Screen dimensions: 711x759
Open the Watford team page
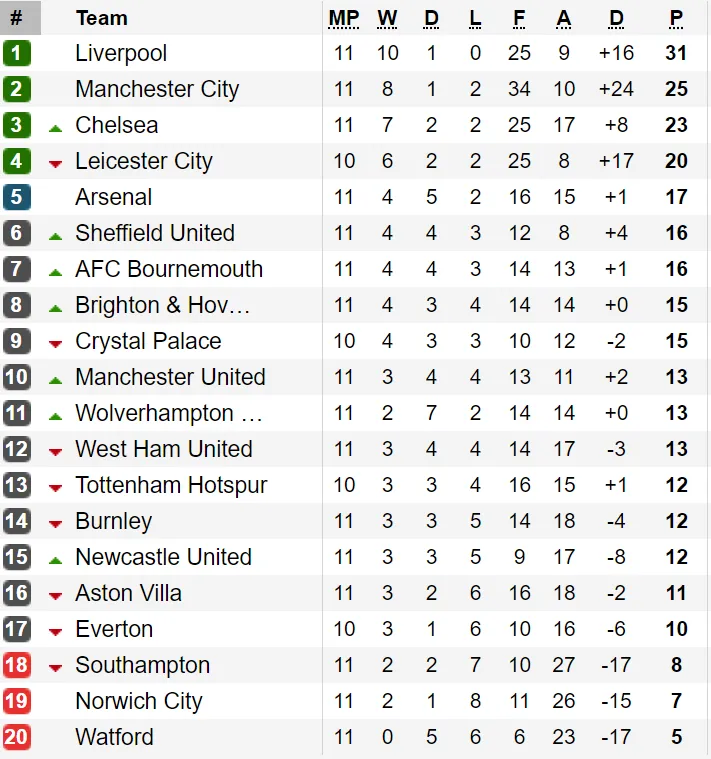pyautogui.click(x=114, y=737)
